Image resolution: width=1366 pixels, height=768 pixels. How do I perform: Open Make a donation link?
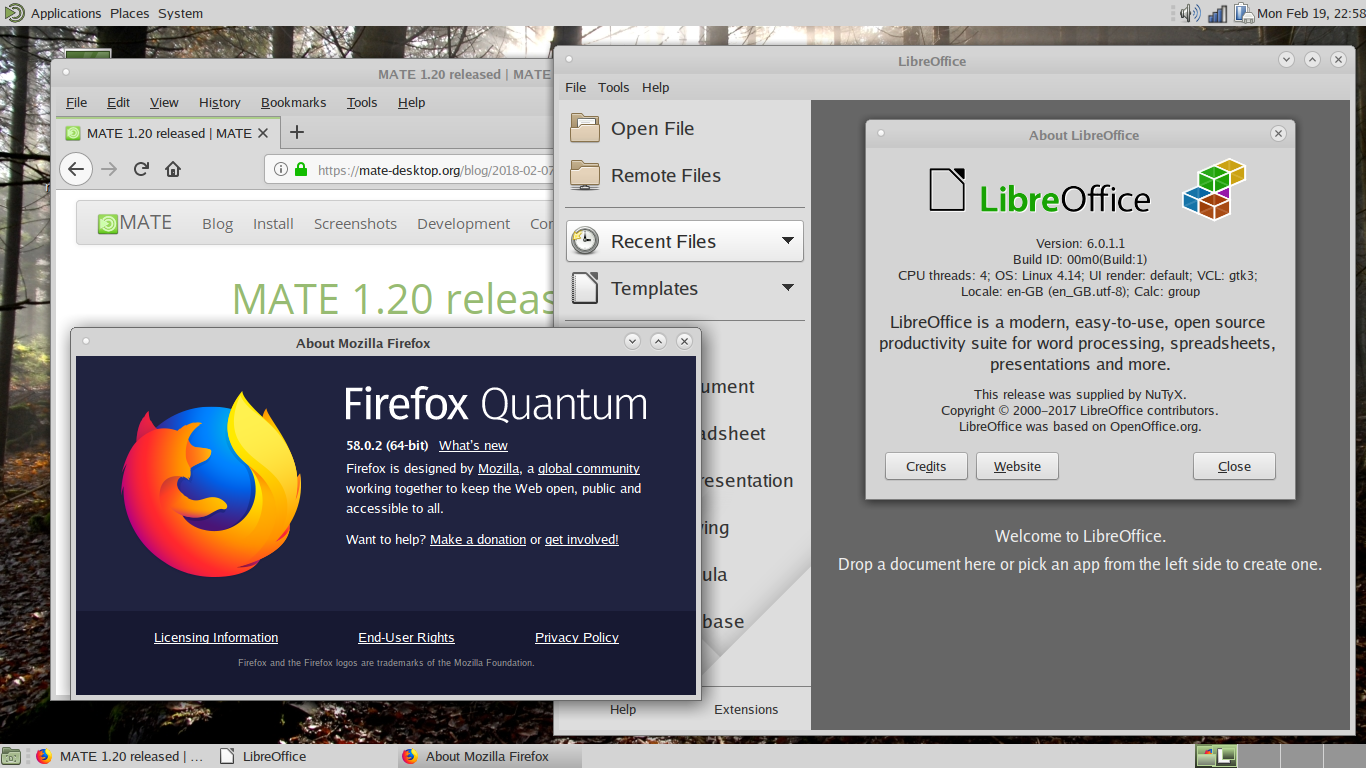point(478,539)
